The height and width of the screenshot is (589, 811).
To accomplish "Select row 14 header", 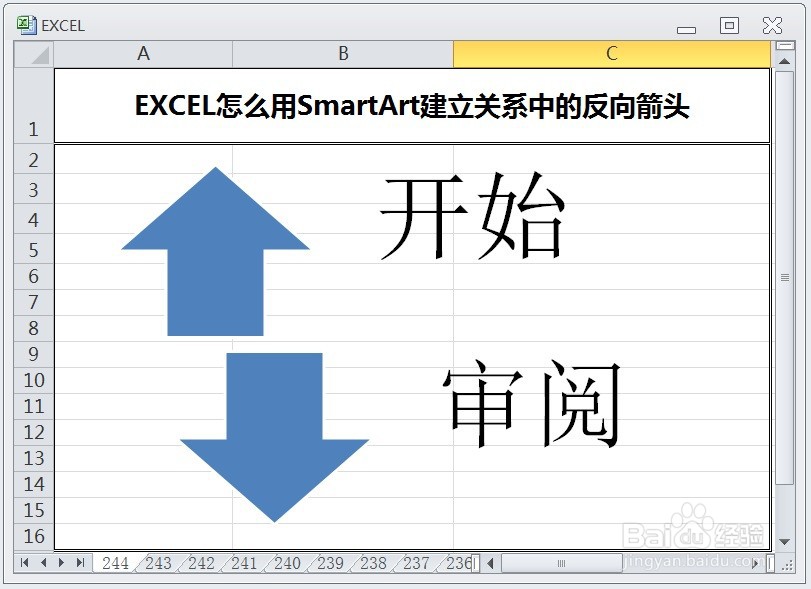I will (34, 485).
